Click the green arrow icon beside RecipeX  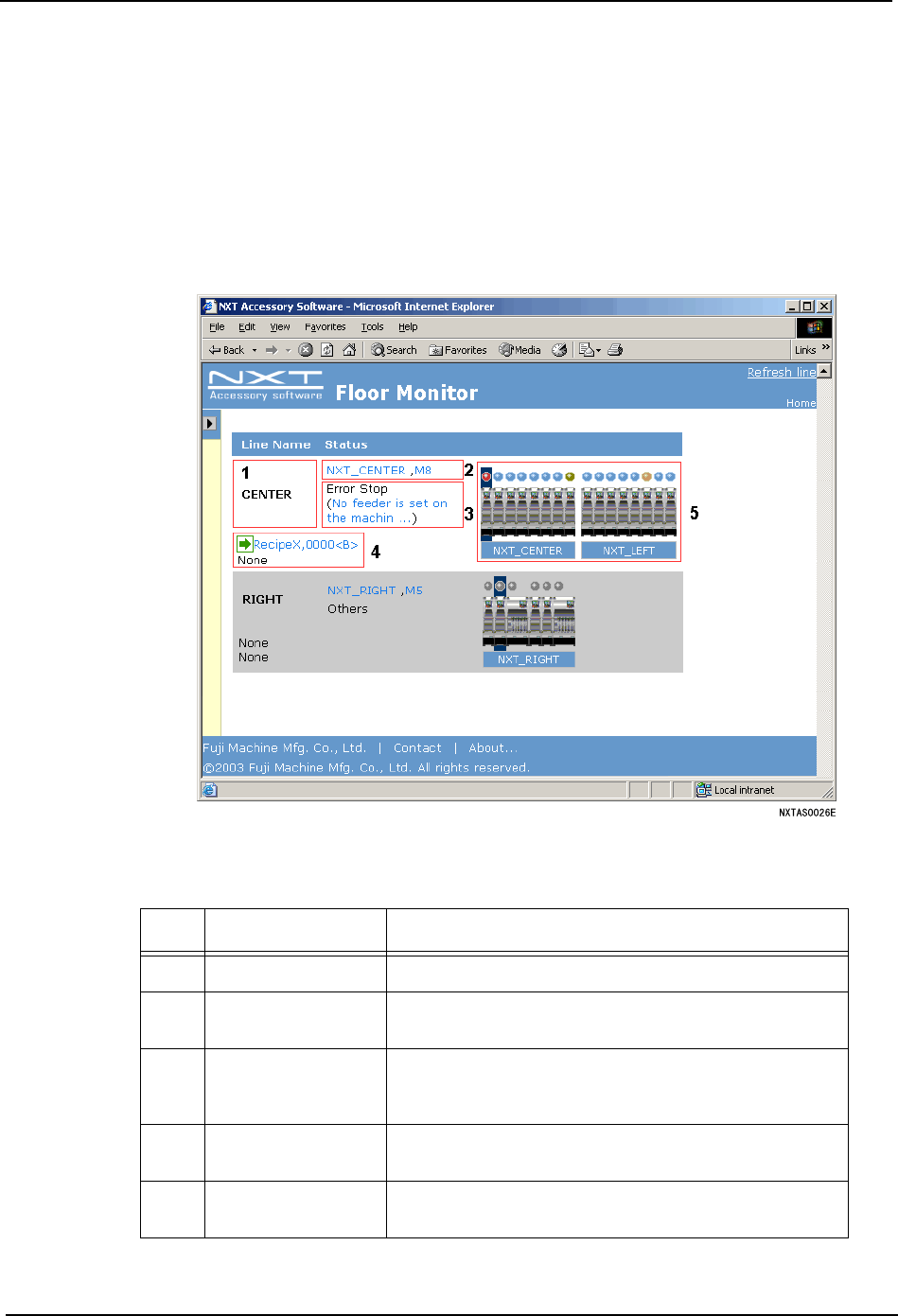coord(244,544)
